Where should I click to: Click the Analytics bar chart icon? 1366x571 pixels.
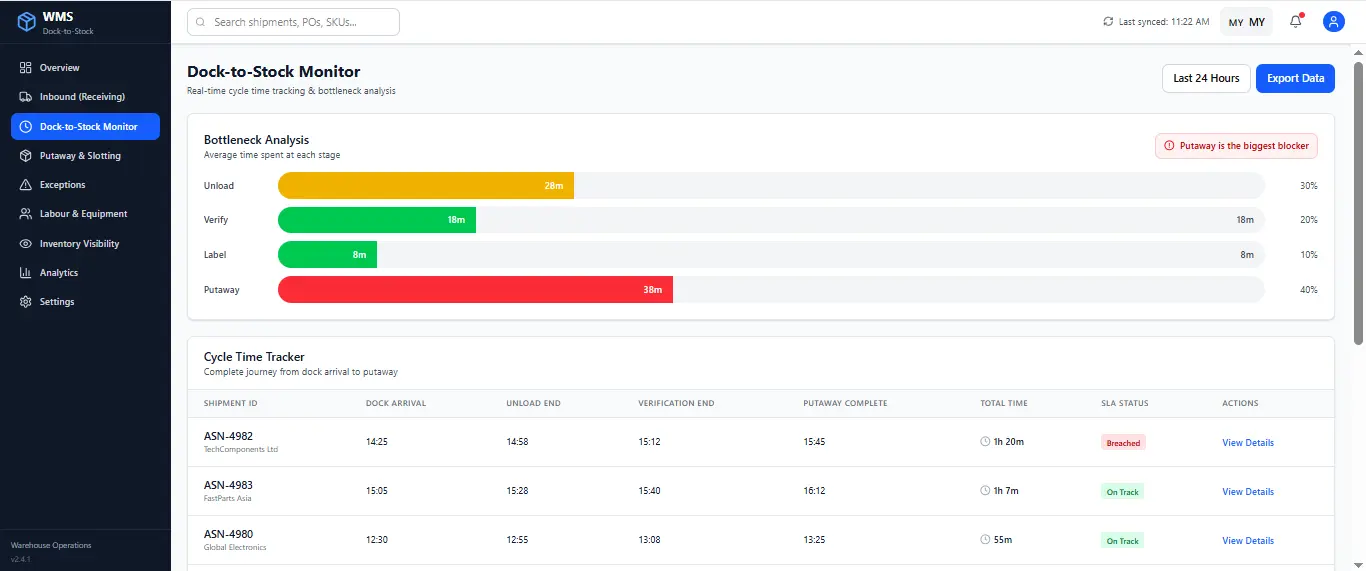[x=26, y=273]
